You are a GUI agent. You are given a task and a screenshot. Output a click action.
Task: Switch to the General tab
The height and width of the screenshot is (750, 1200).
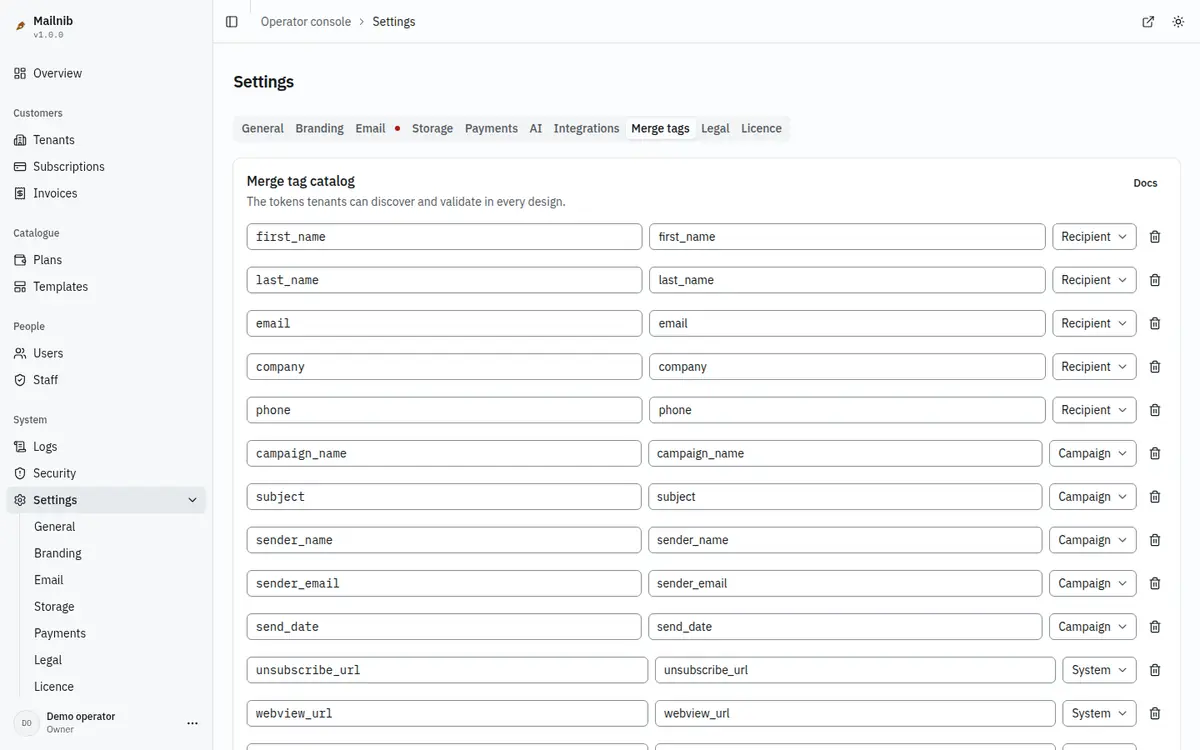[x=263, y=129]
